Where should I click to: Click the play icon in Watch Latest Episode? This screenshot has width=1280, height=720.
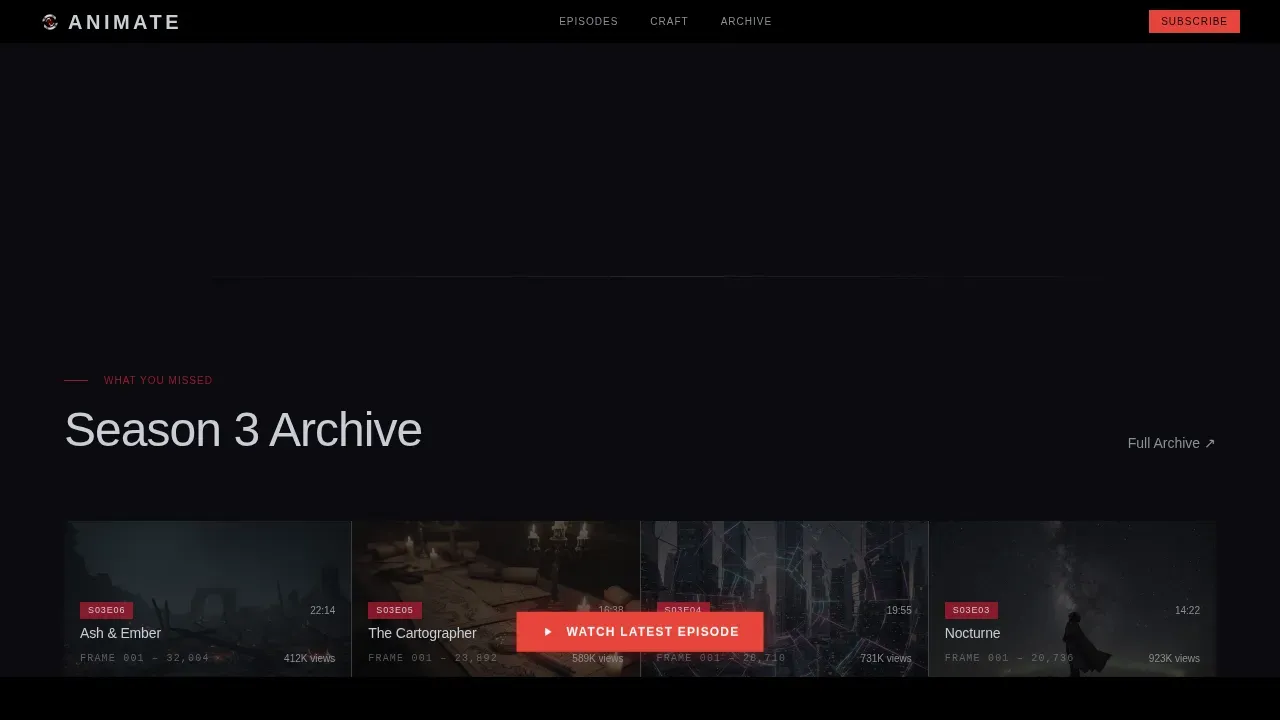(x=548, y=632)
